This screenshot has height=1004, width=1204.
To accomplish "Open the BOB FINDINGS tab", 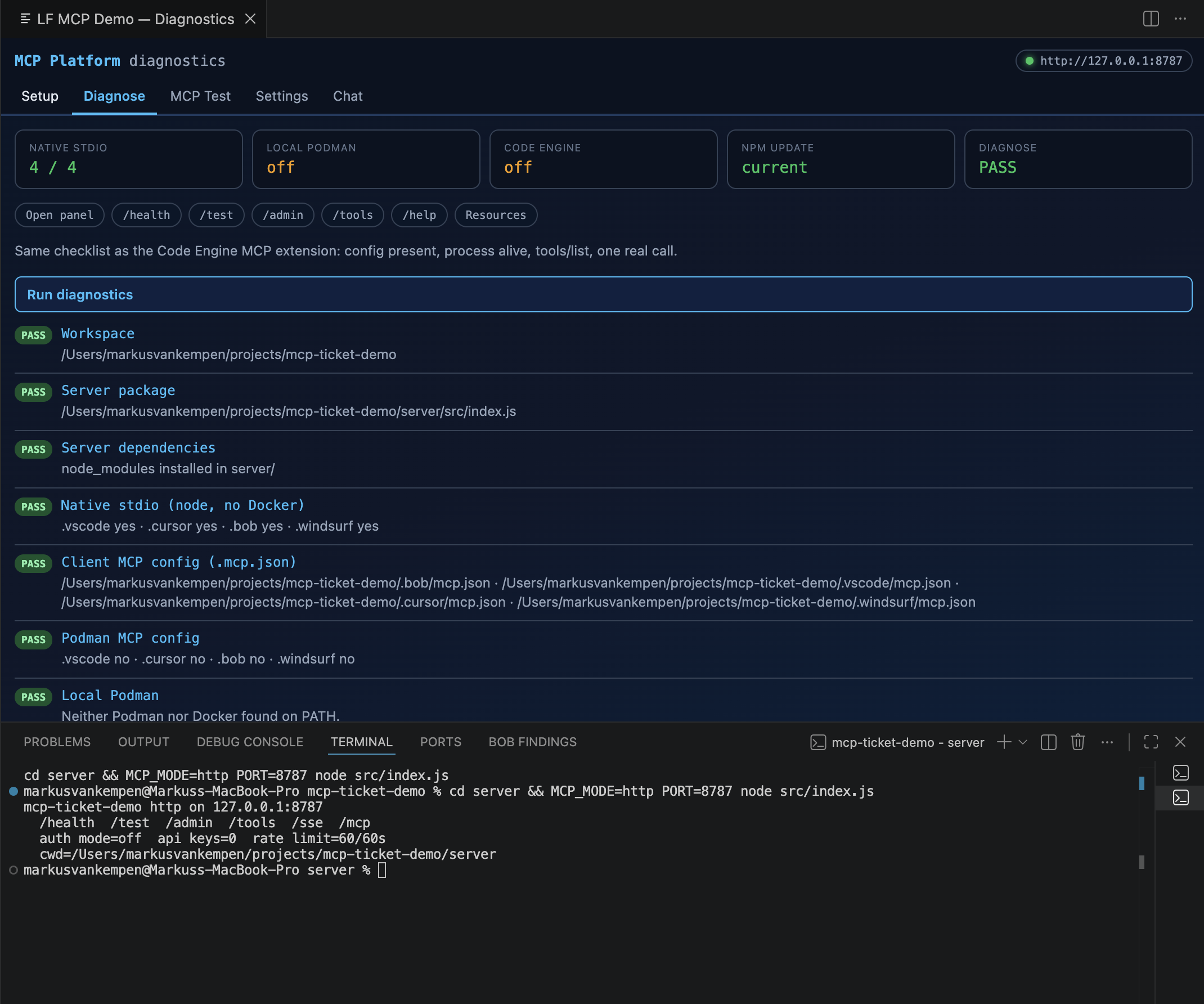I will tap(532, 742).
